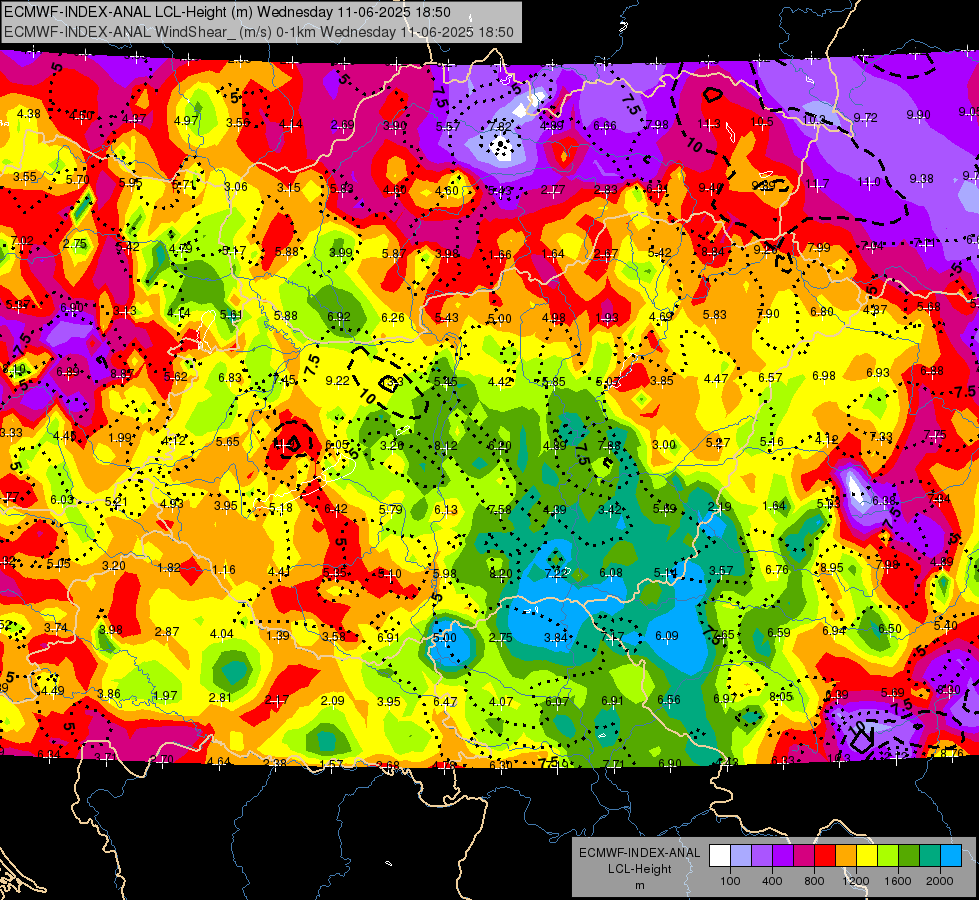Viewport: 979px width, 900px height.
Task: Click the magenta legend swatch left of 800
Action: click(x=804, y=856)
